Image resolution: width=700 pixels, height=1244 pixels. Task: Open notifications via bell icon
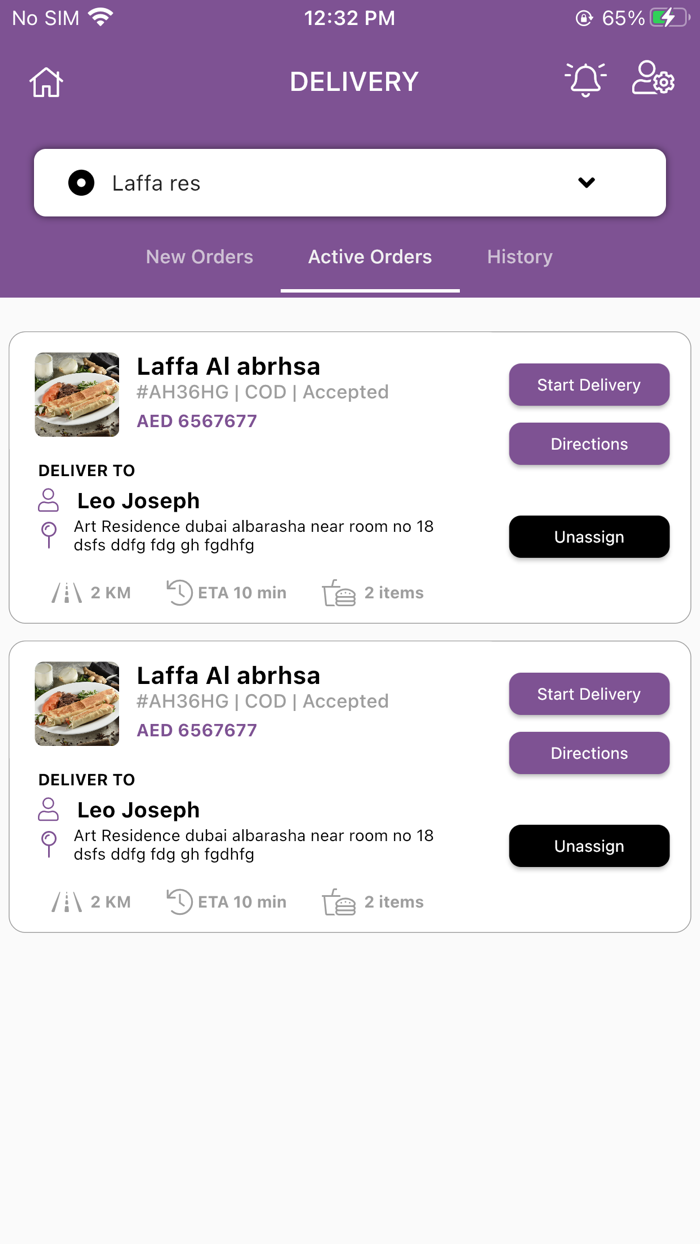pos(585,80)
